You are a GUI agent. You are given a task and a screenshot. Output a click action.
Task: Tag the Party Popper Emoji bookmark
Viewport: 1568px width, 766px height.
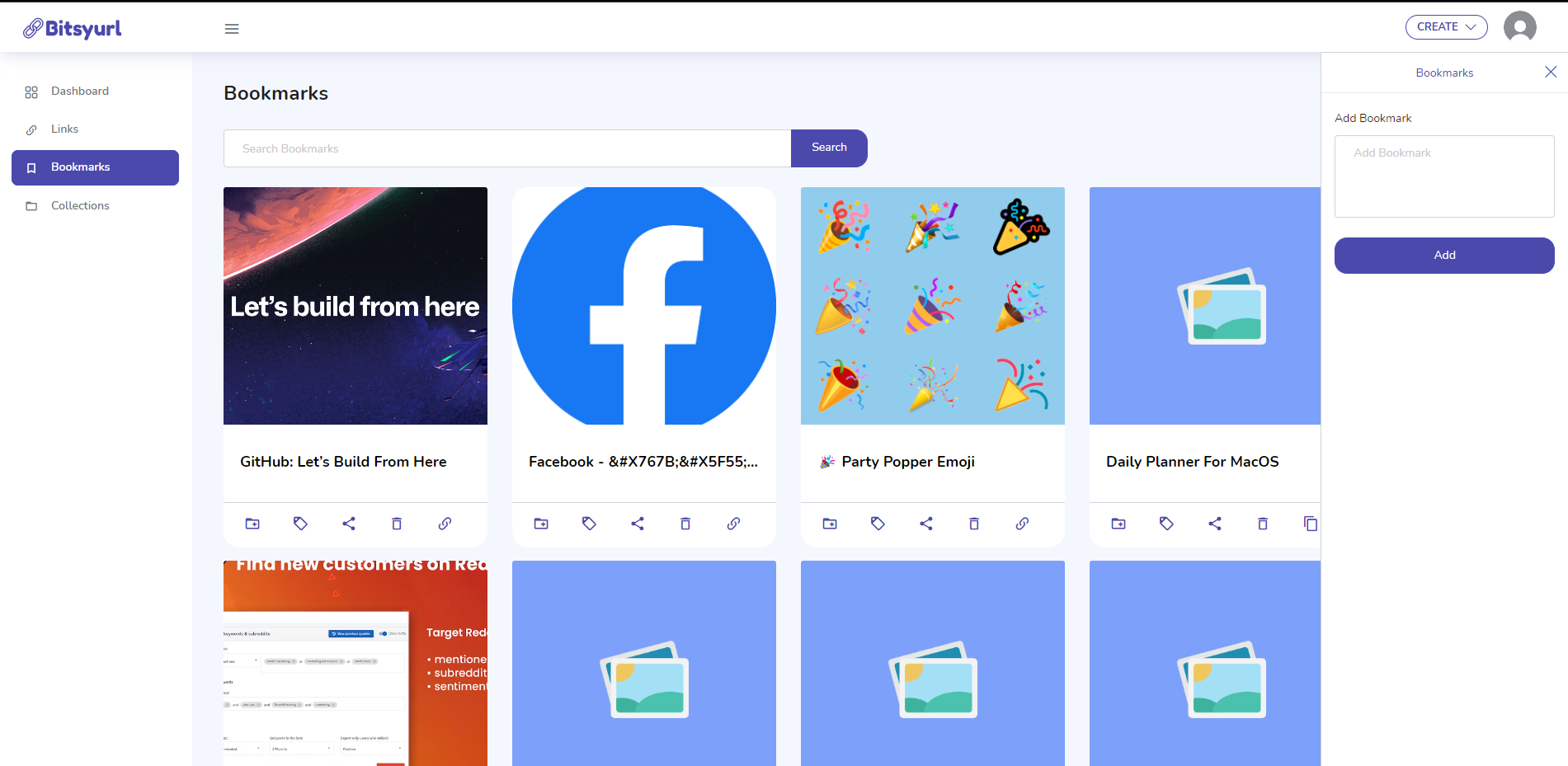click(x=878, y=524)
